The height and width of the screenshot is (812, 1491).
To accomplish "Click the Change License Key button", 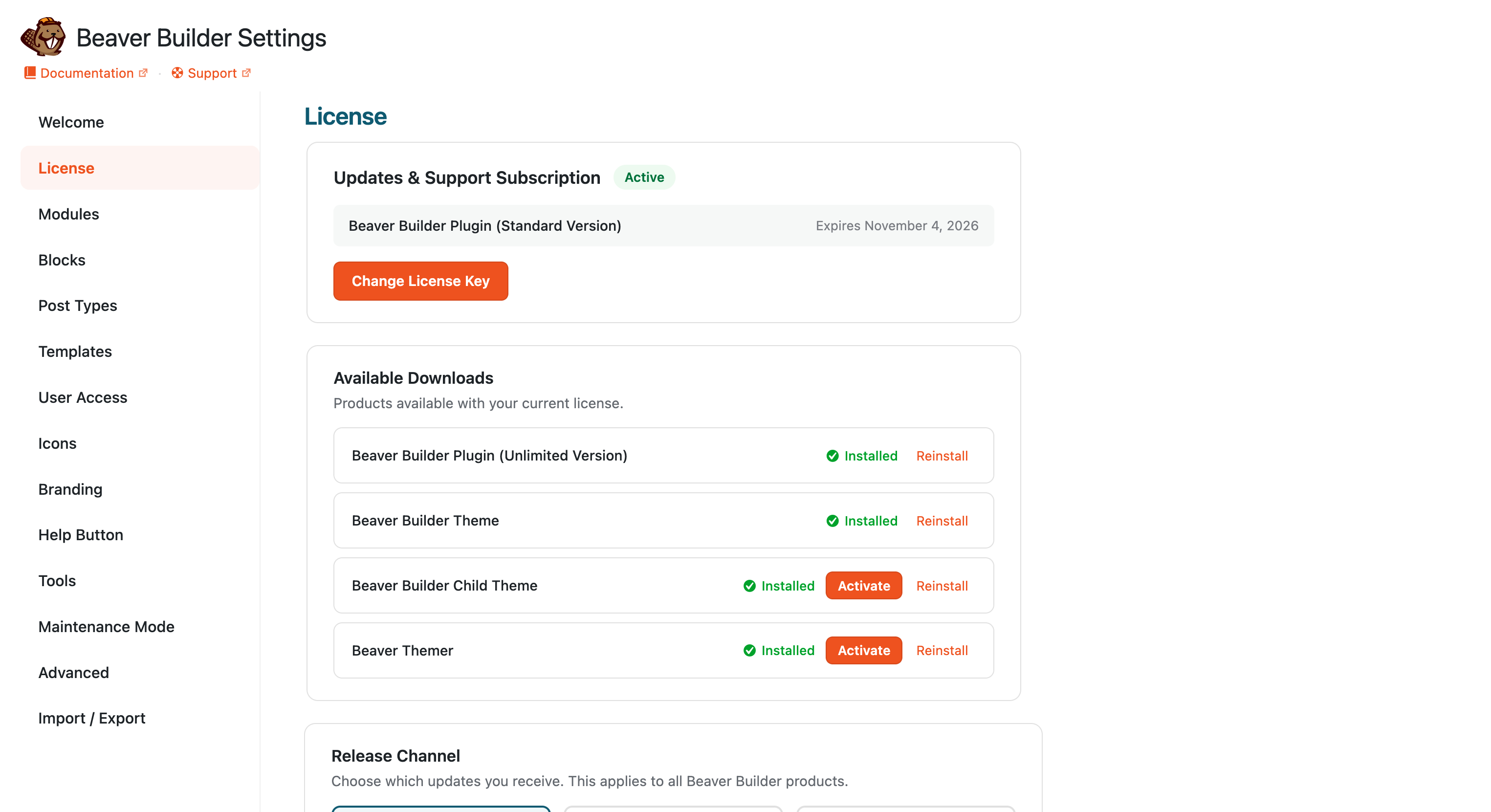I will [421, 281].
